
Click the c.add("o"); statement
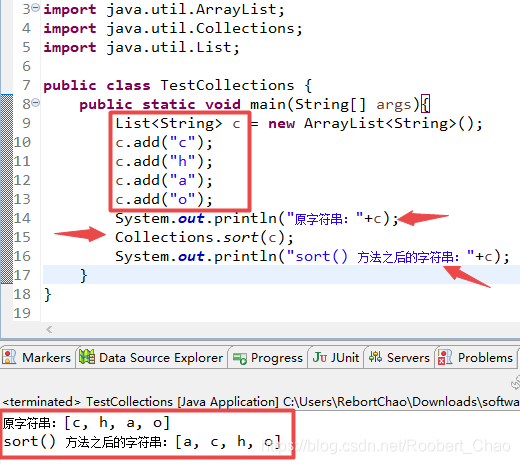tap(164, 200)
